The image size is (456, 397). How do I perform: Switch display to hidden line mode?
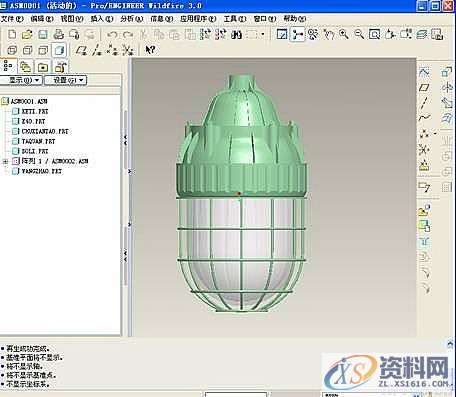tap(27, 50)
